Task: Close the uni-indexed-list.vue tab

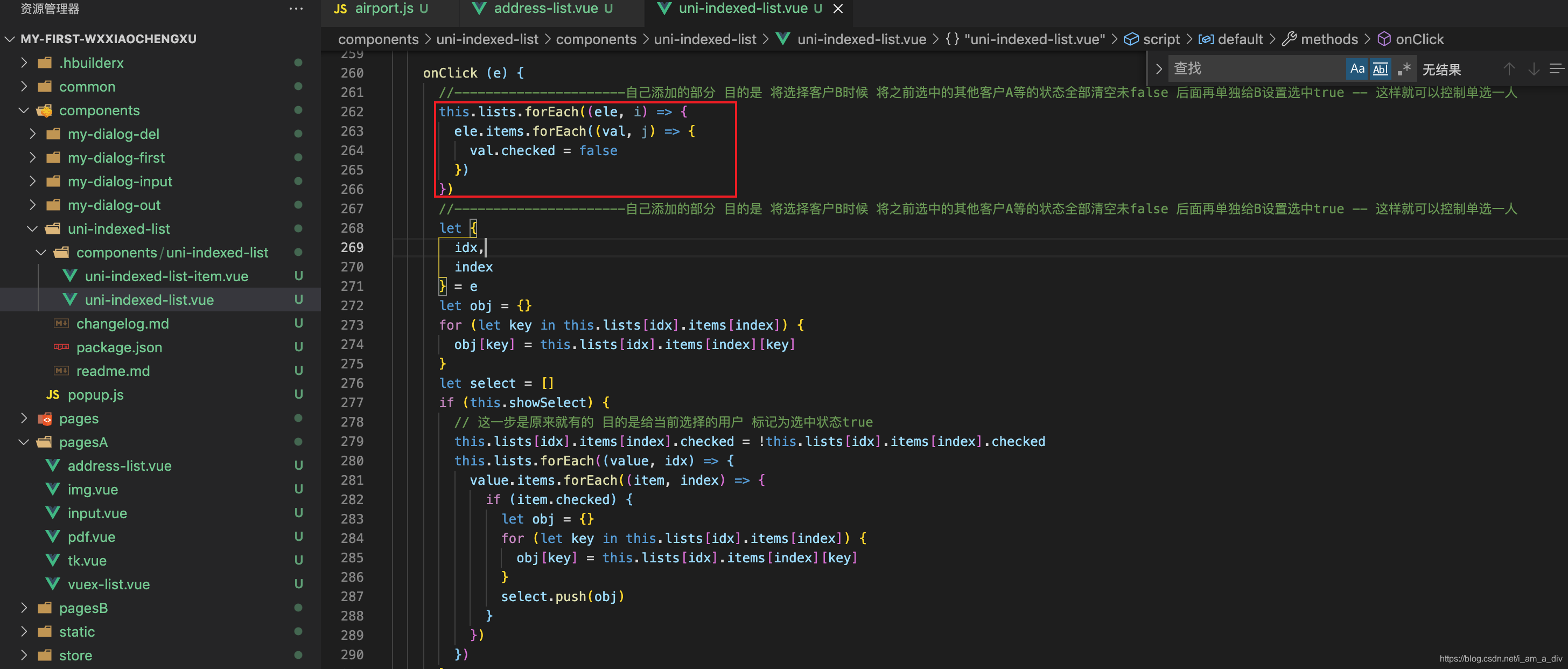Action: tap(837, 9)
